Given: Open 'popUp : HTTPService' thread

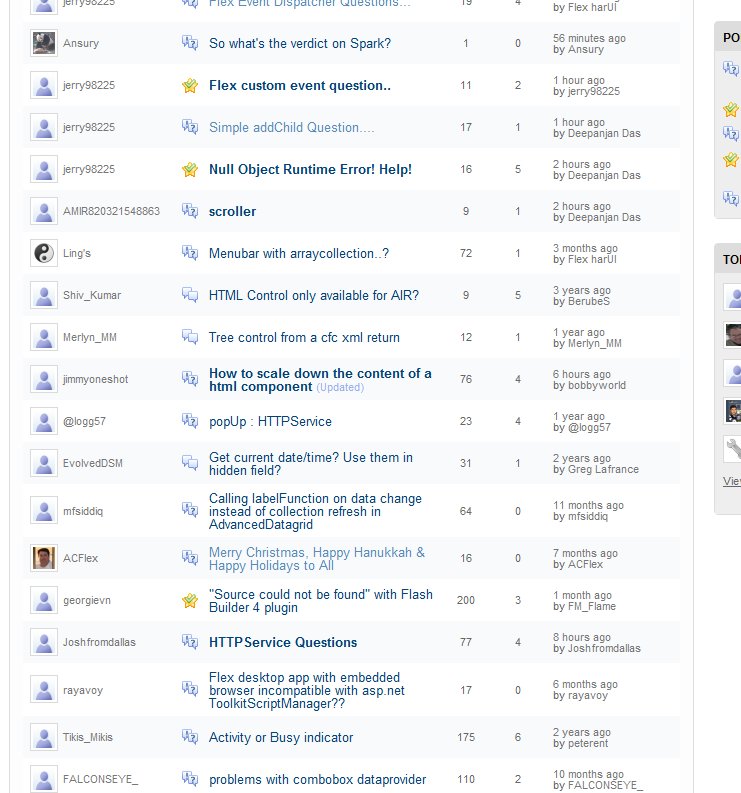Looking at the screenshot, I should pos(271,421).
